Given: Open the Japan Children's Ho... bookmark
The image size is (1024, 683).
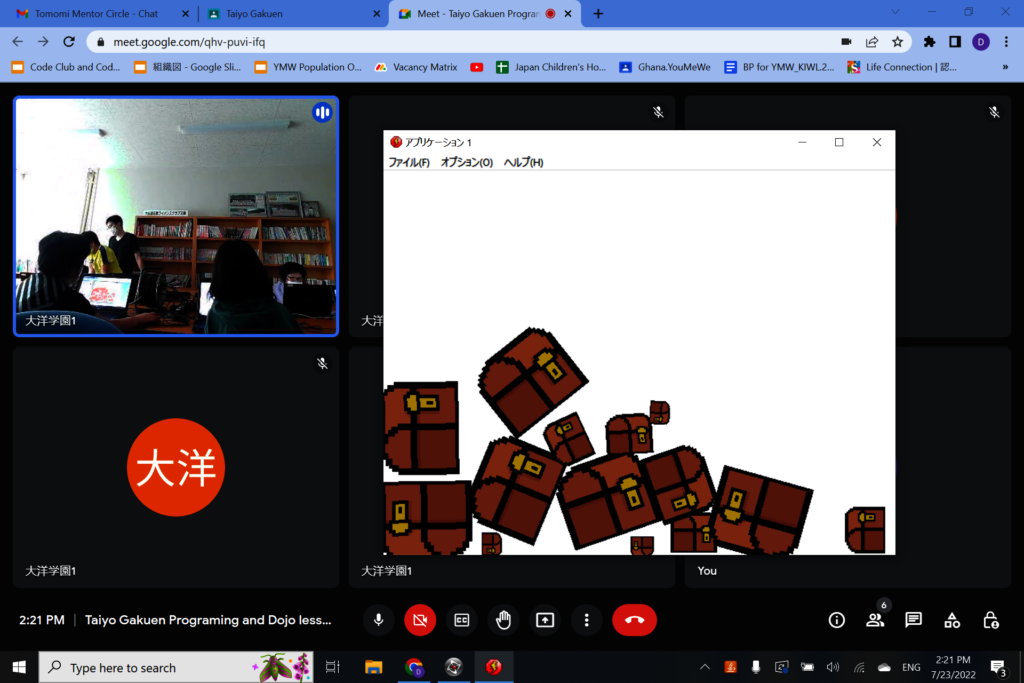Looking at the screenshot, I should pyautogui.click(x=551, y=67).
